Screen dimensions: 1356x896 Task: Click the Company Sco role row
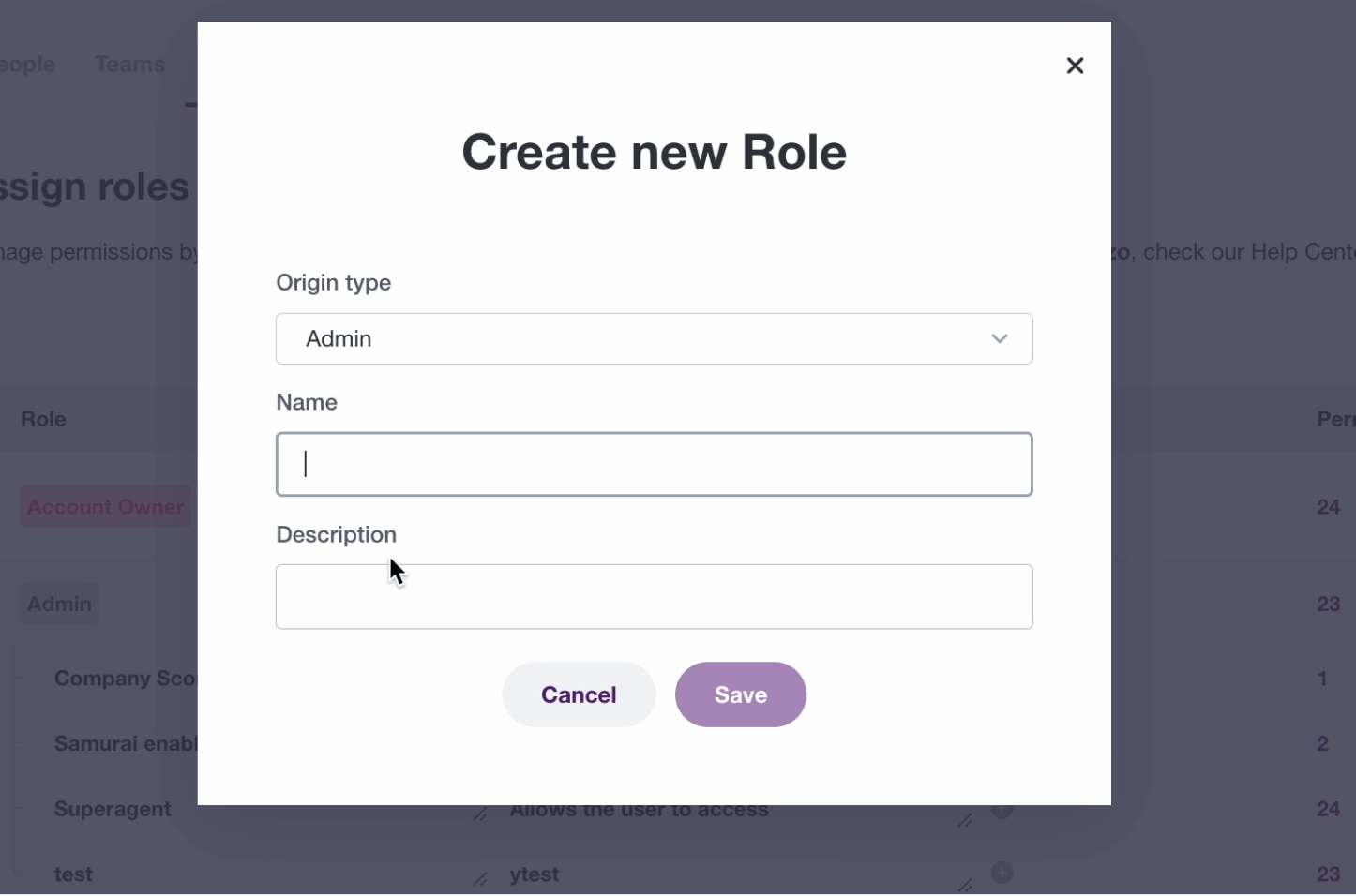pyautogui.click(x=126, y=679)
